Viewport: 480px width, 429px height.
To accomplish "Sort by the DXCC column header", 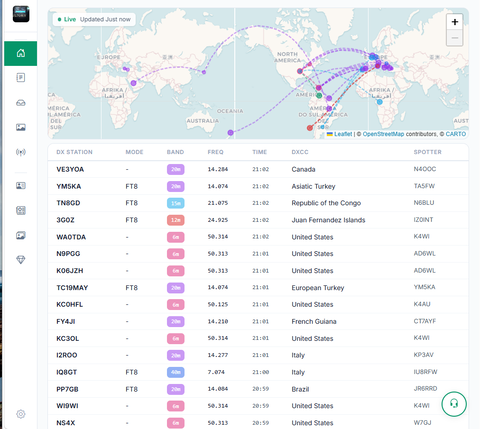I will 300,152.
